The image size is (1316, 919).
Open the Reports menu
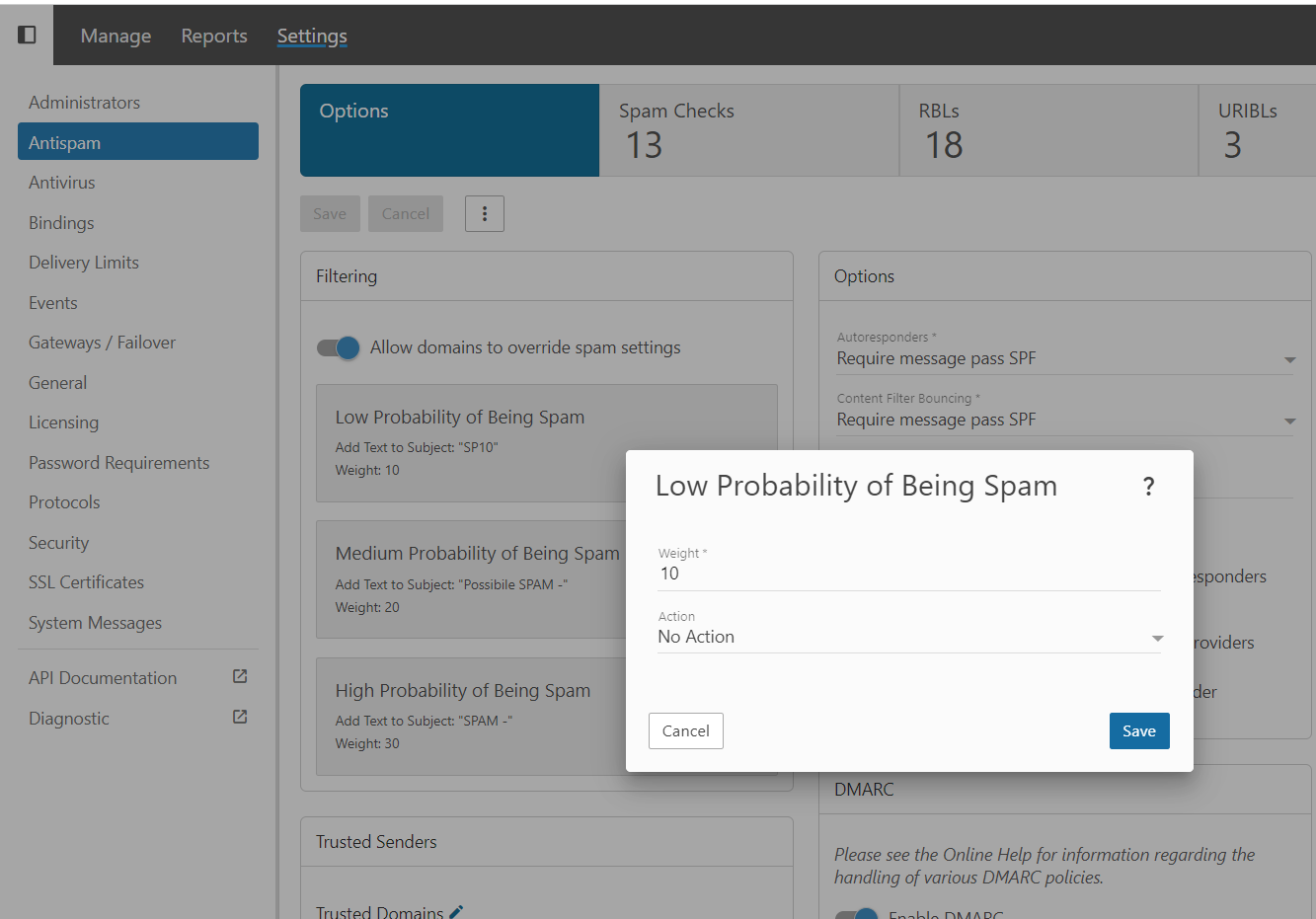(x=214, y=36)
